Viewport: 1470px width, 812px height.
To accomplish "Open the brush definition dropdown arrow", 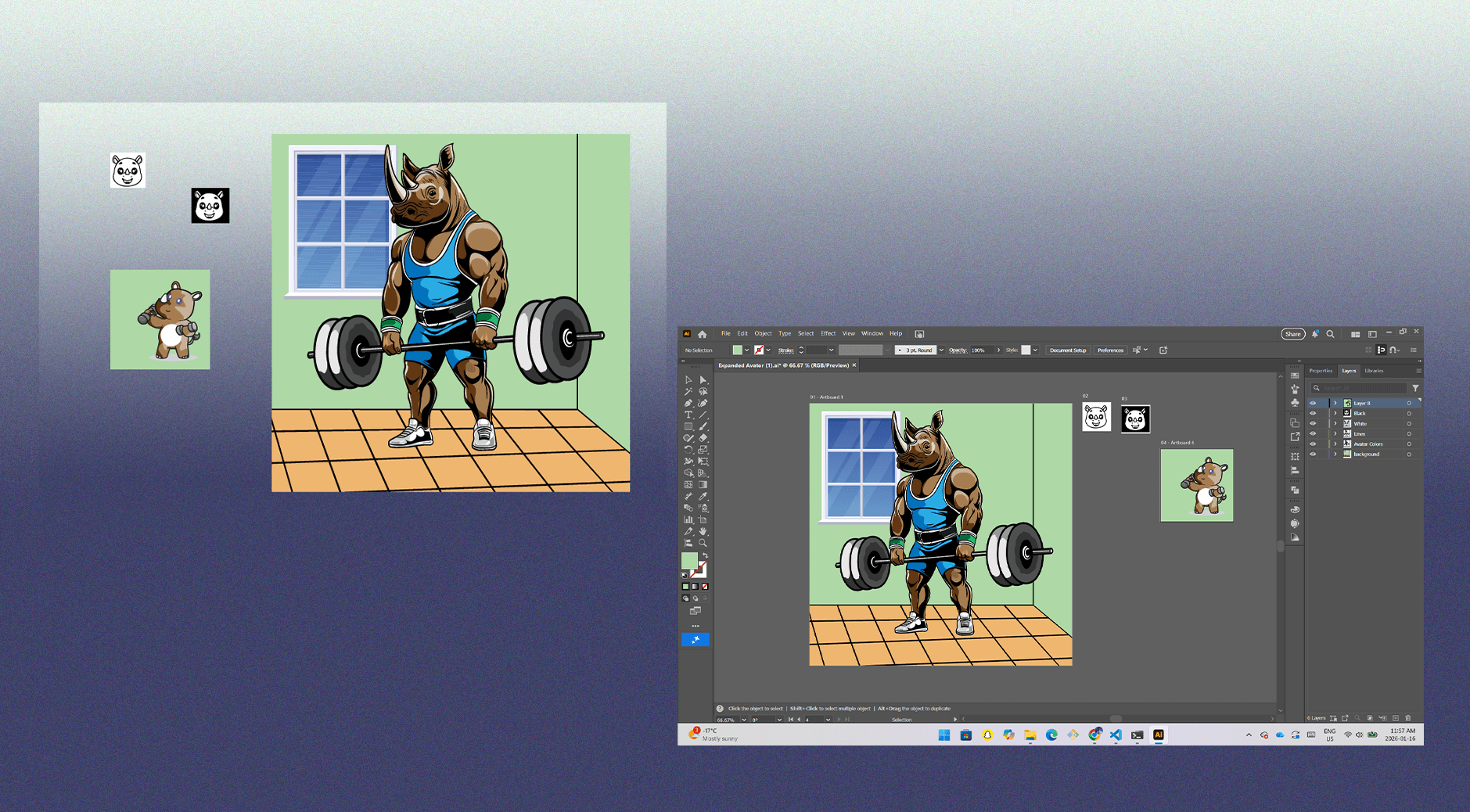I will click(x=941, y=350).
